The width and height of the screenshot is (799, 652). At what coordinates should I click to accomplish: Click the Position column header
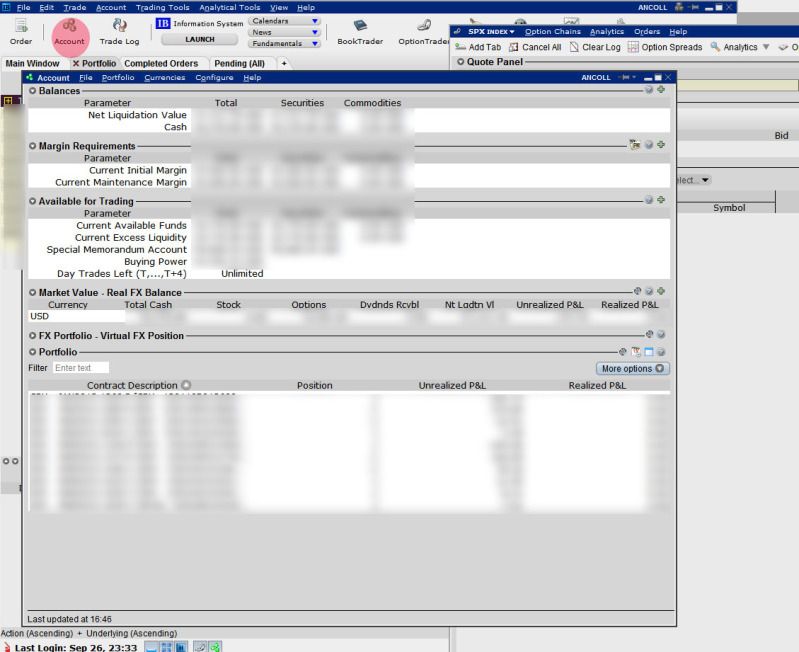pyautogui.click(x=314, y=386)
